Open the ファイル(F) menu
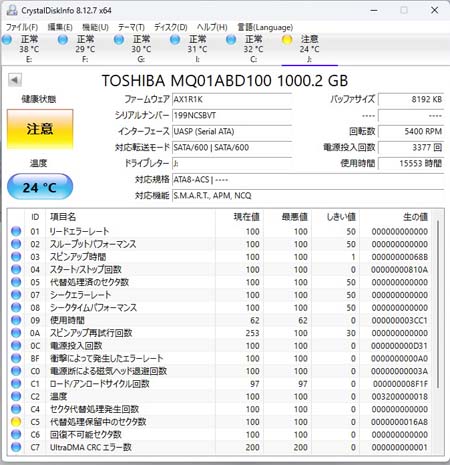Image resolution: width=450 pixels, height=465 pixels. pyautogui.click(x=22, y=27)
